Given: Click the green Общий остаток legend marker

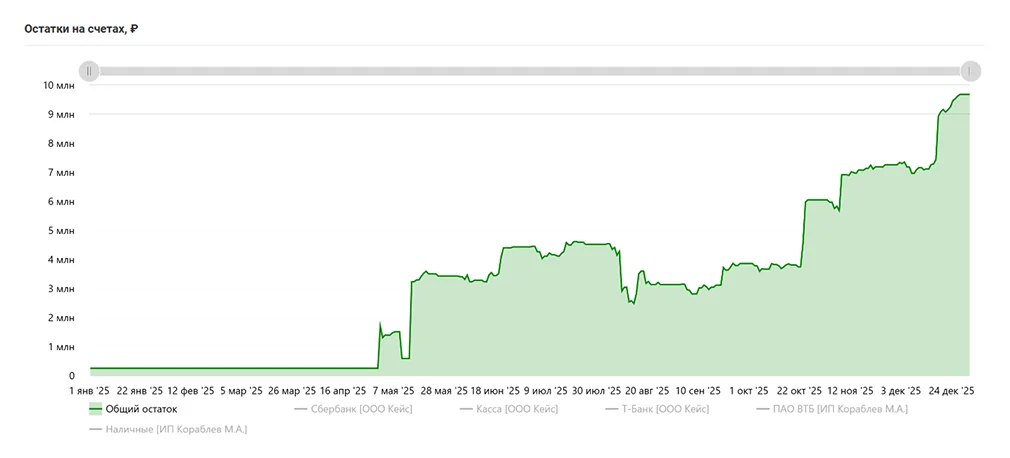Looking at the screenshot, I should point(96,409).
